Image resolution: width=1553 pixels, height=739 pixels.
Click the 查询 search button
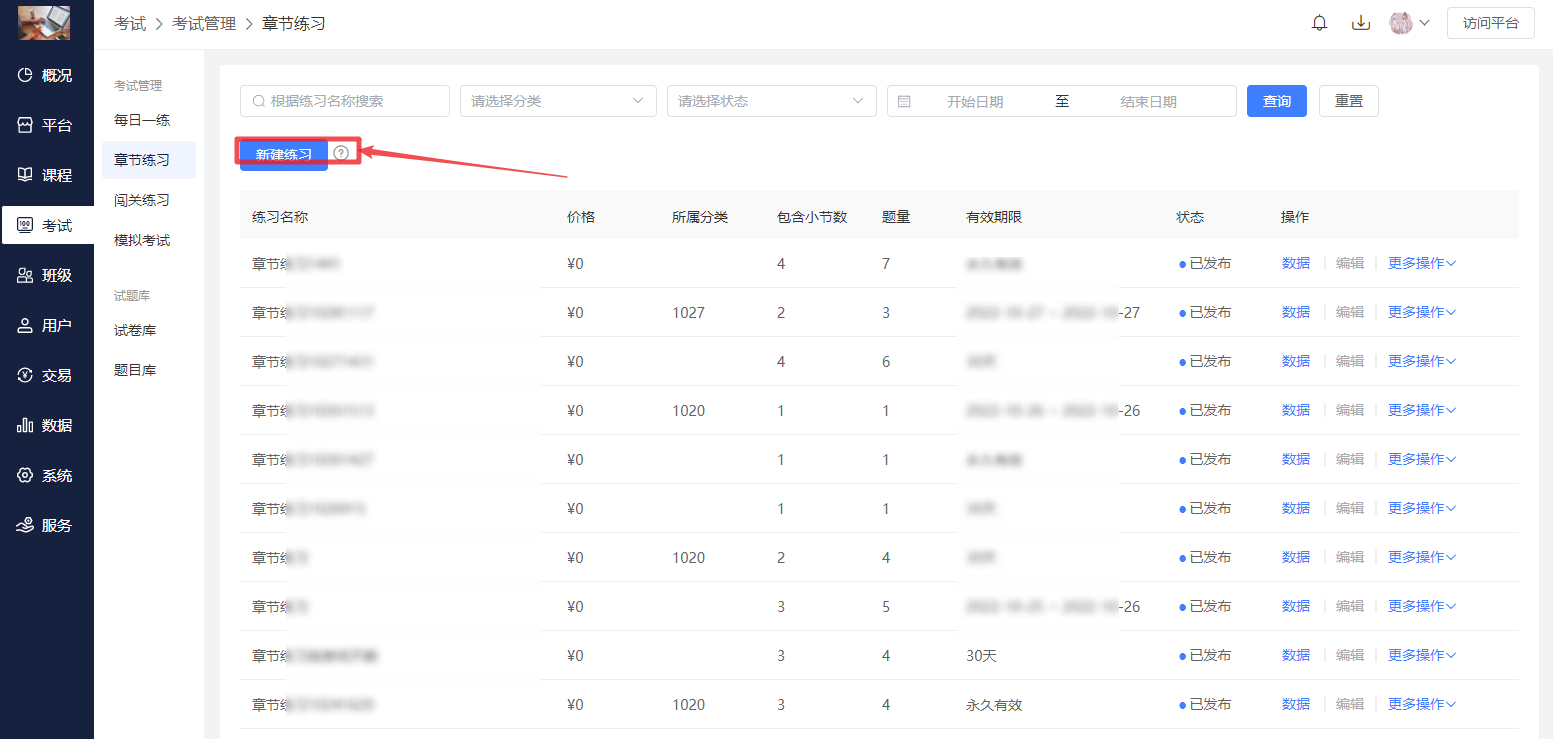pos(1276,101)
